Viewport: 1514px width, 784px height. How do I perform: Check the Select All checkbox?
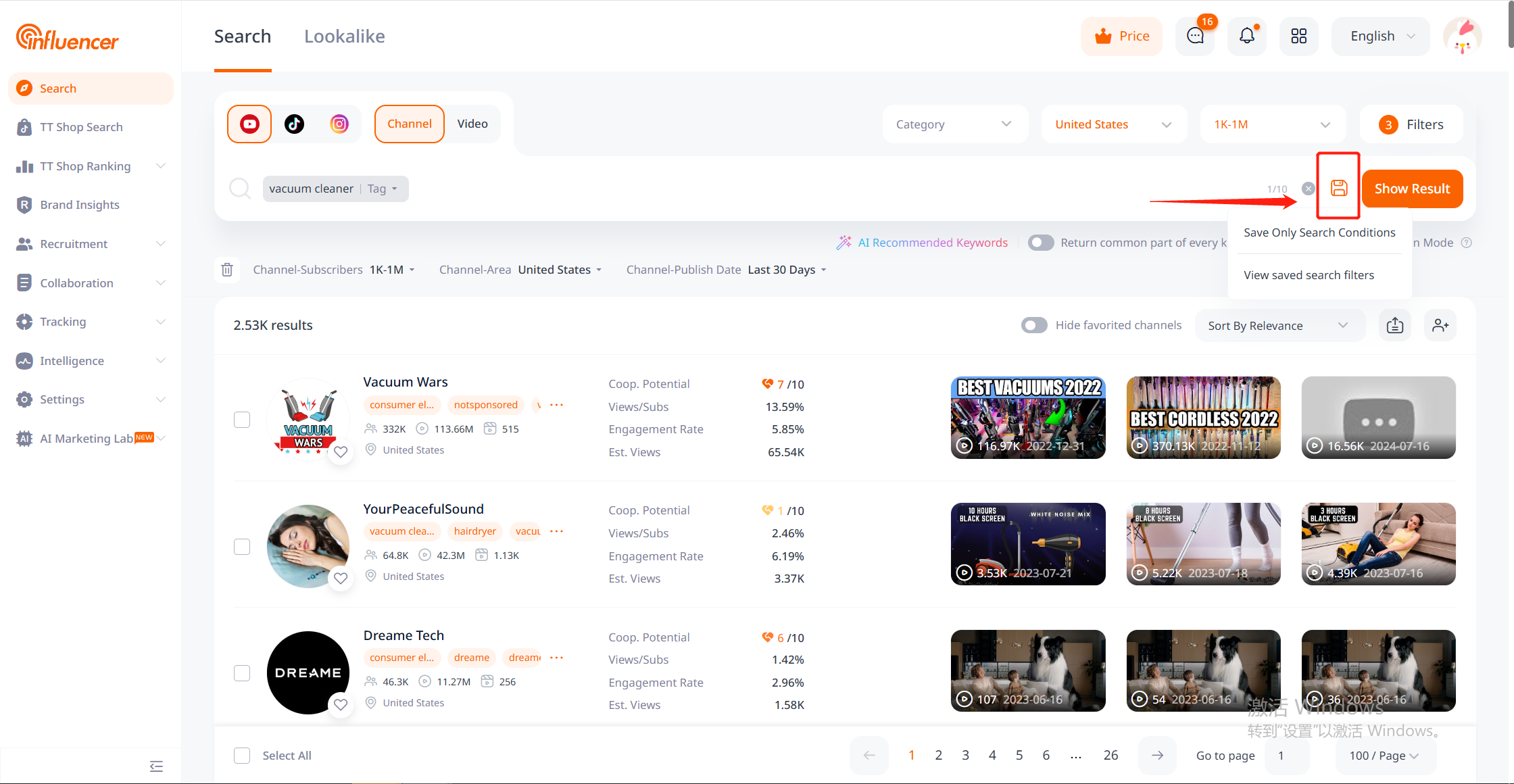point(242,756)
